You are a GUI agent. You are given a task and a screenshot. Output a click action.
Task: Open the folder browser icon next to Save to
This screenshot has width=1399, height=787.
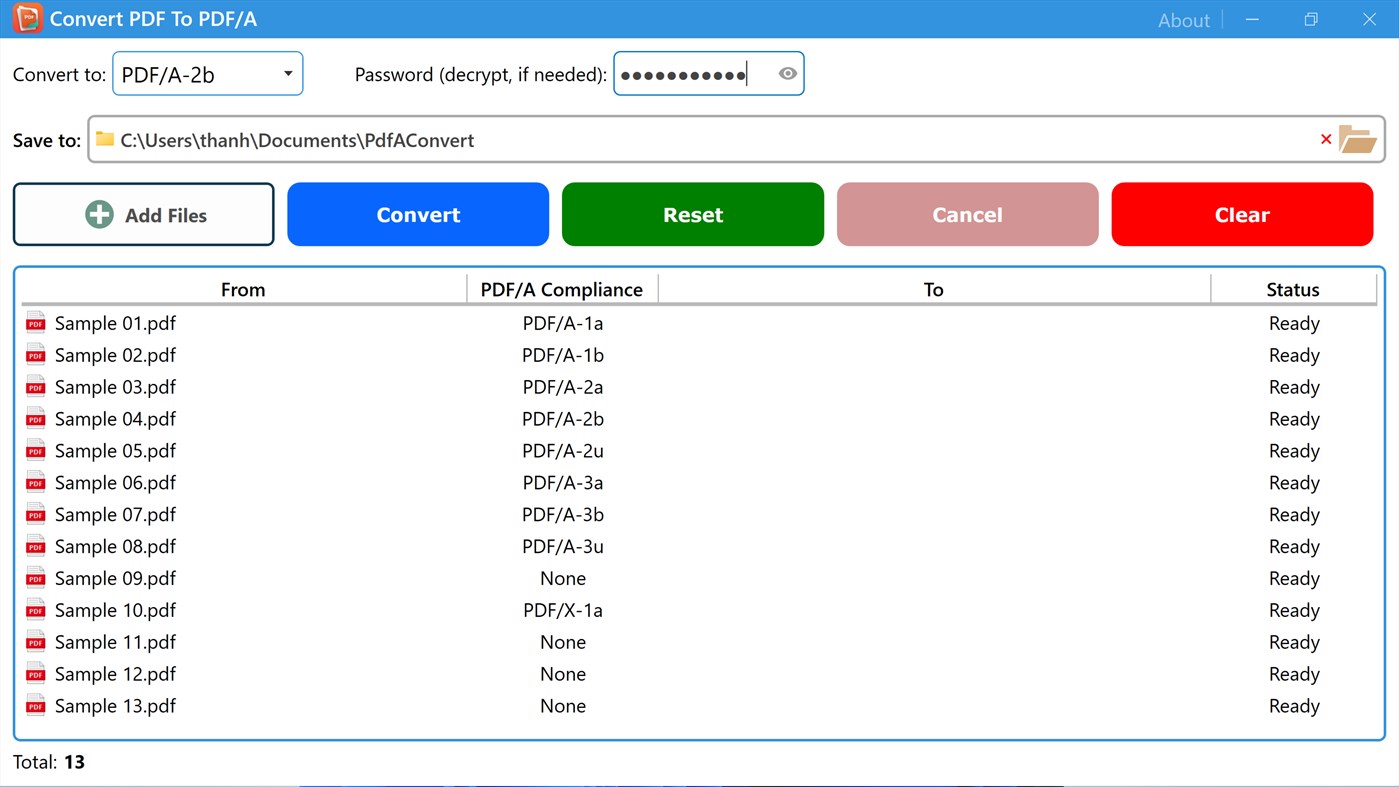(x=1358, y=140)
